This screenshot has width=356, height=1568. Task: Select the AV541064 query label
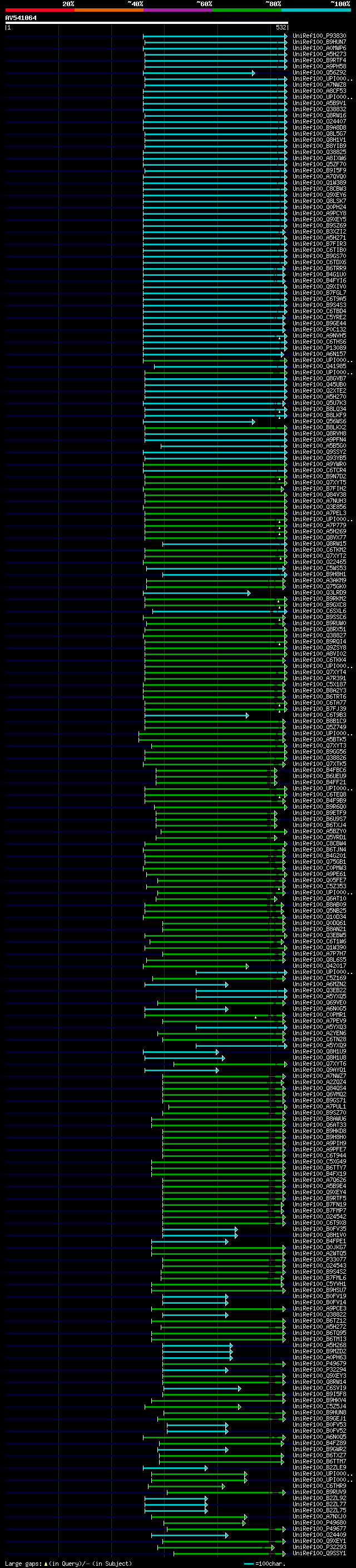click(x=21, y=18)
